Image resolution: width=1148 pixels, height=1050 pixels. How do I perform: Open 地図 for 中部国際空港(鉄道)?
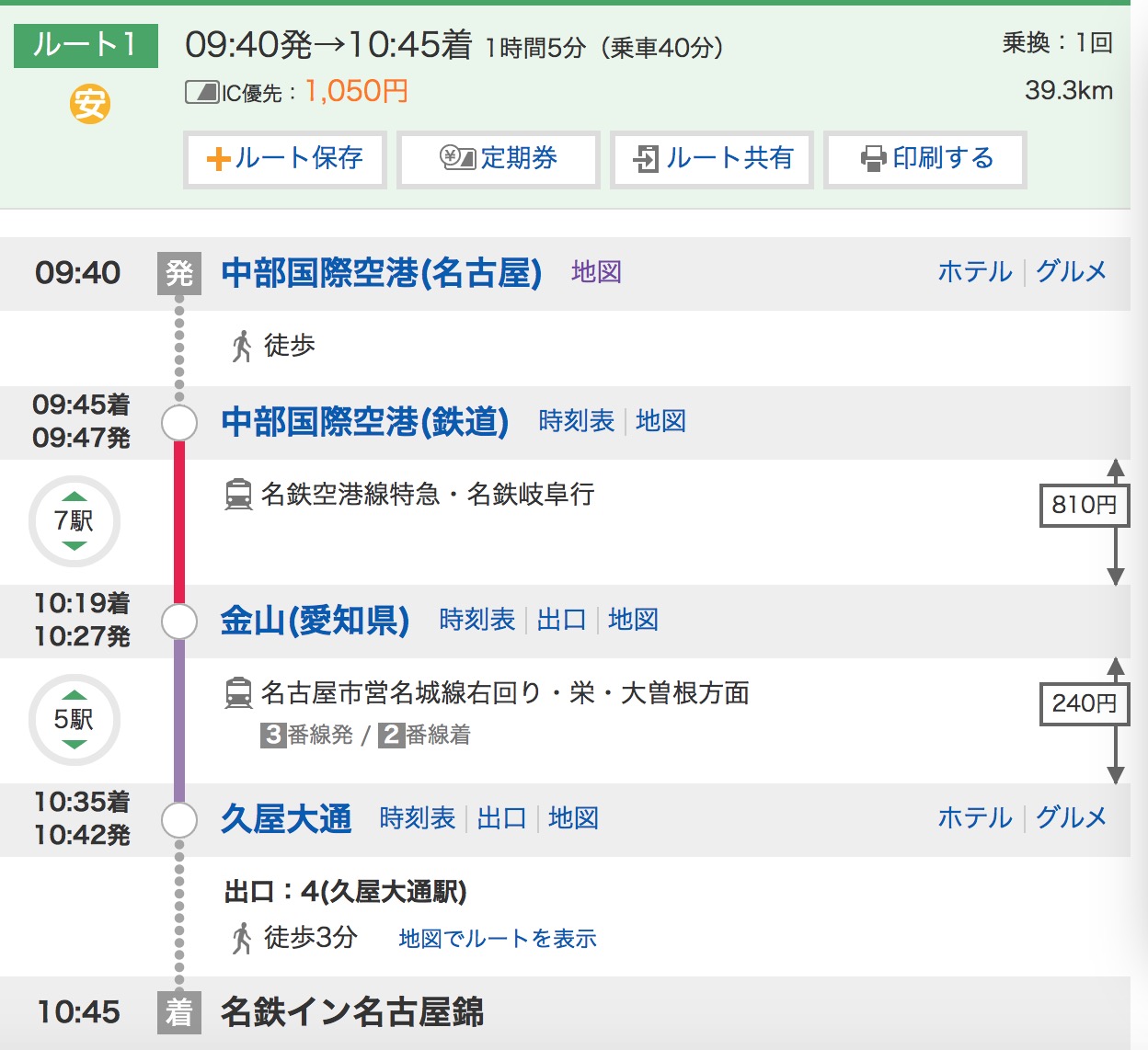tap(660, 420)
